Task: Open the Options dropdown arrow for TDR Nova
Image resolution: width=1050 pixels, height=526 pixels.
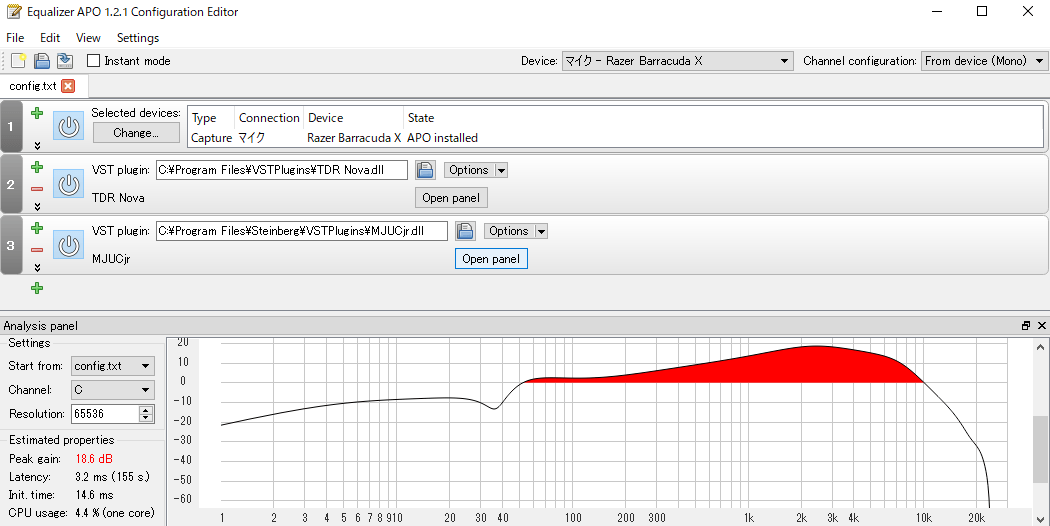Action: [x=501, y=170]
